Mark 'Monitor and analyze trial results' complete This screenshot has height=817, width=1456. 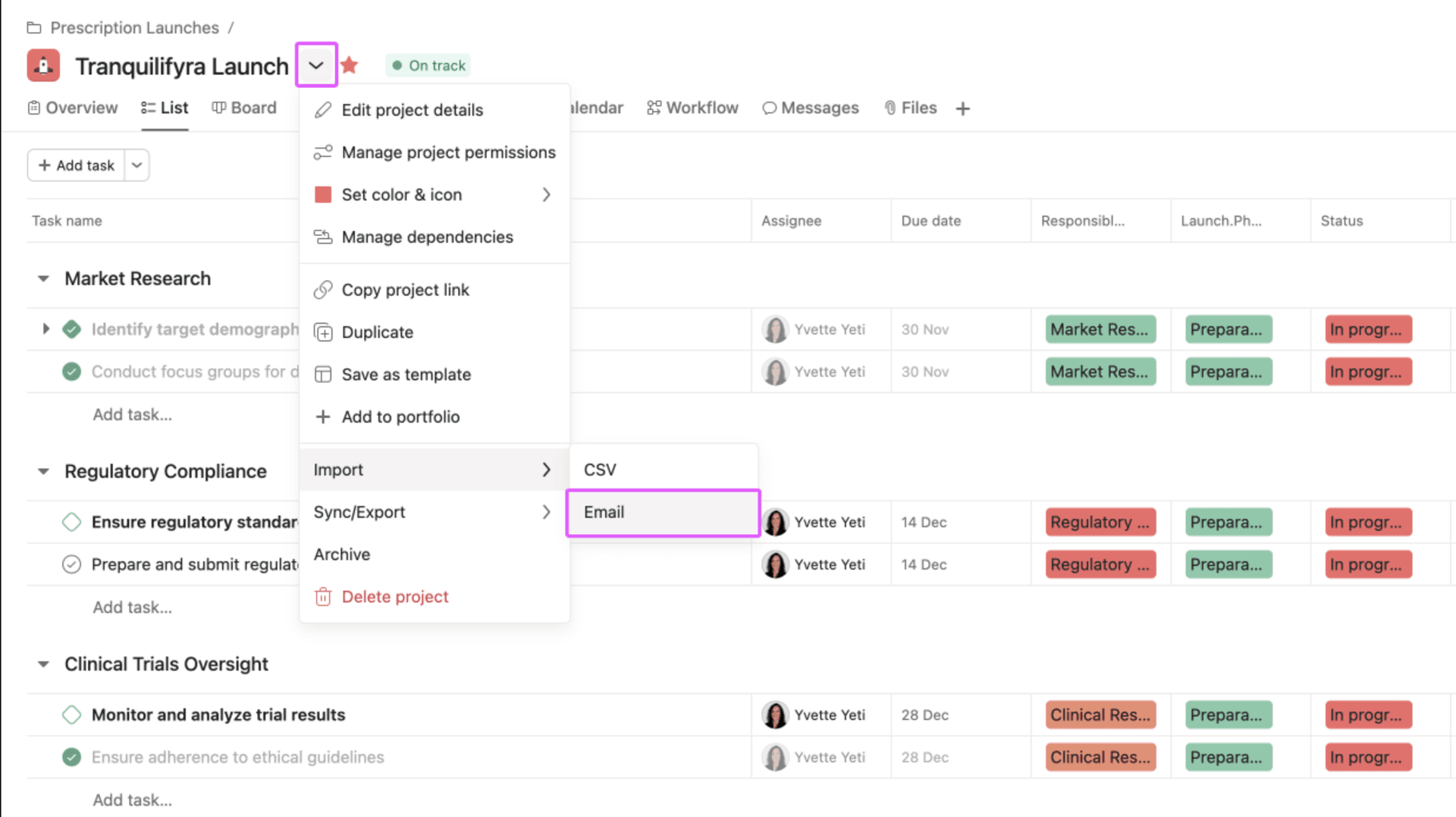71,714
